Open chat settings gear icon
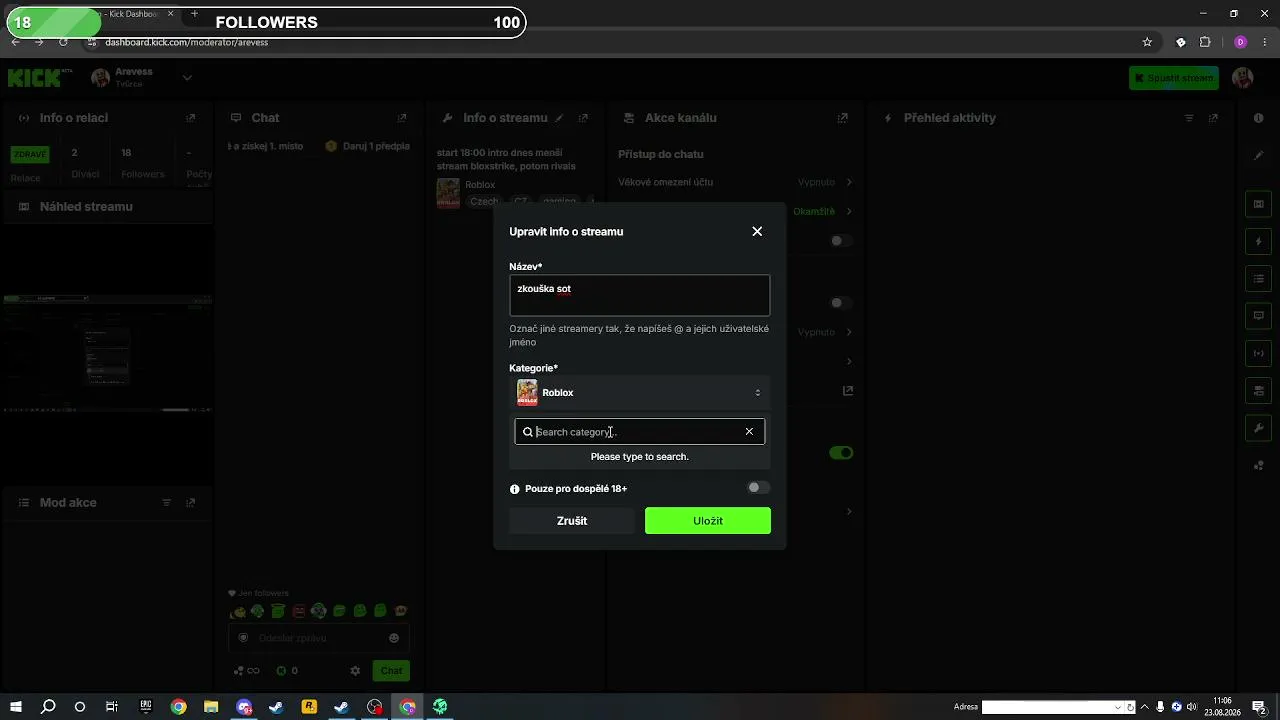This screenshot has width=1280, height=720. click(355, 671)
